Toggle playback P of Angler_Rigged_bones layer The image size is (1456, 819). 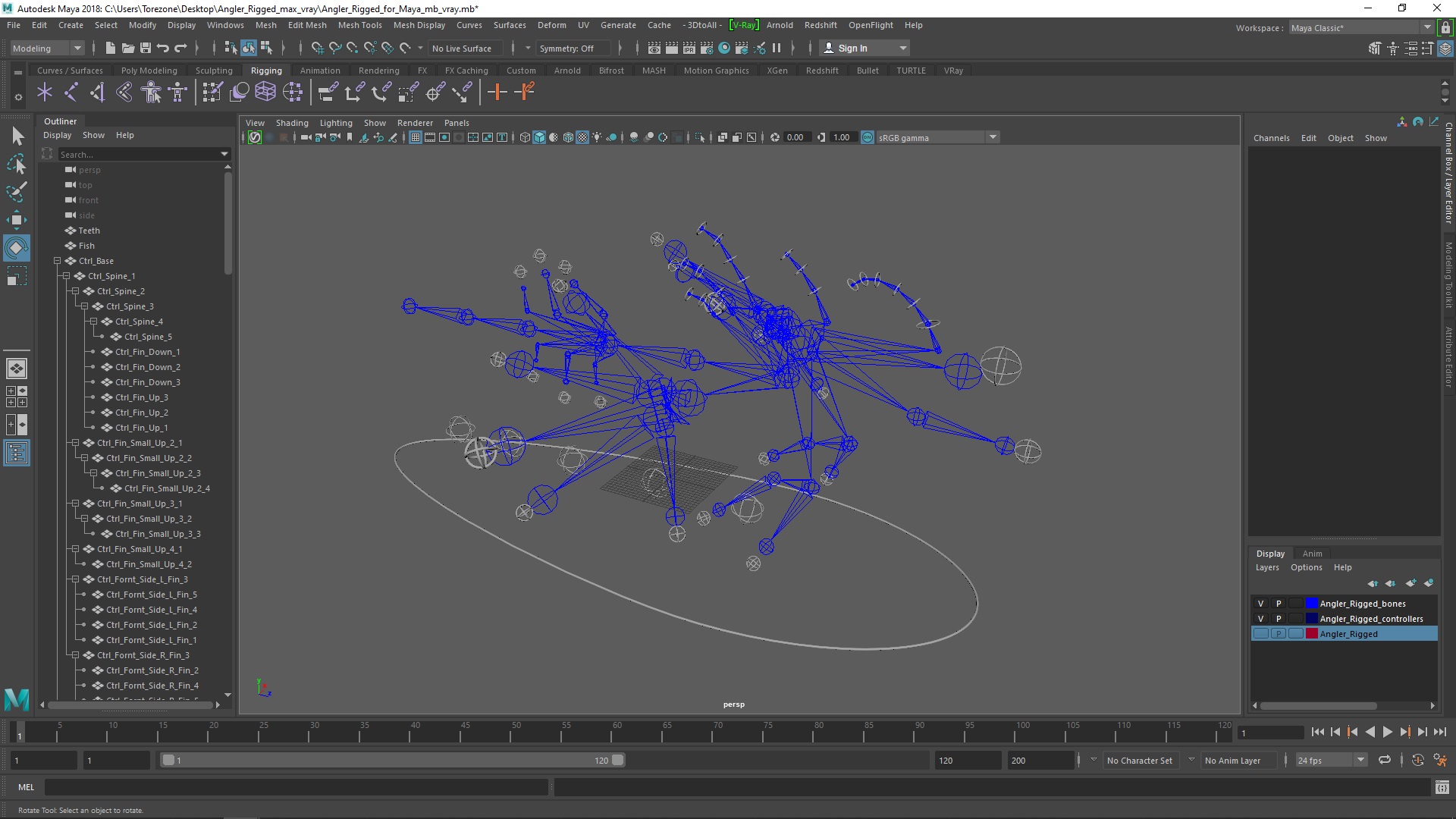point(1279,604)
